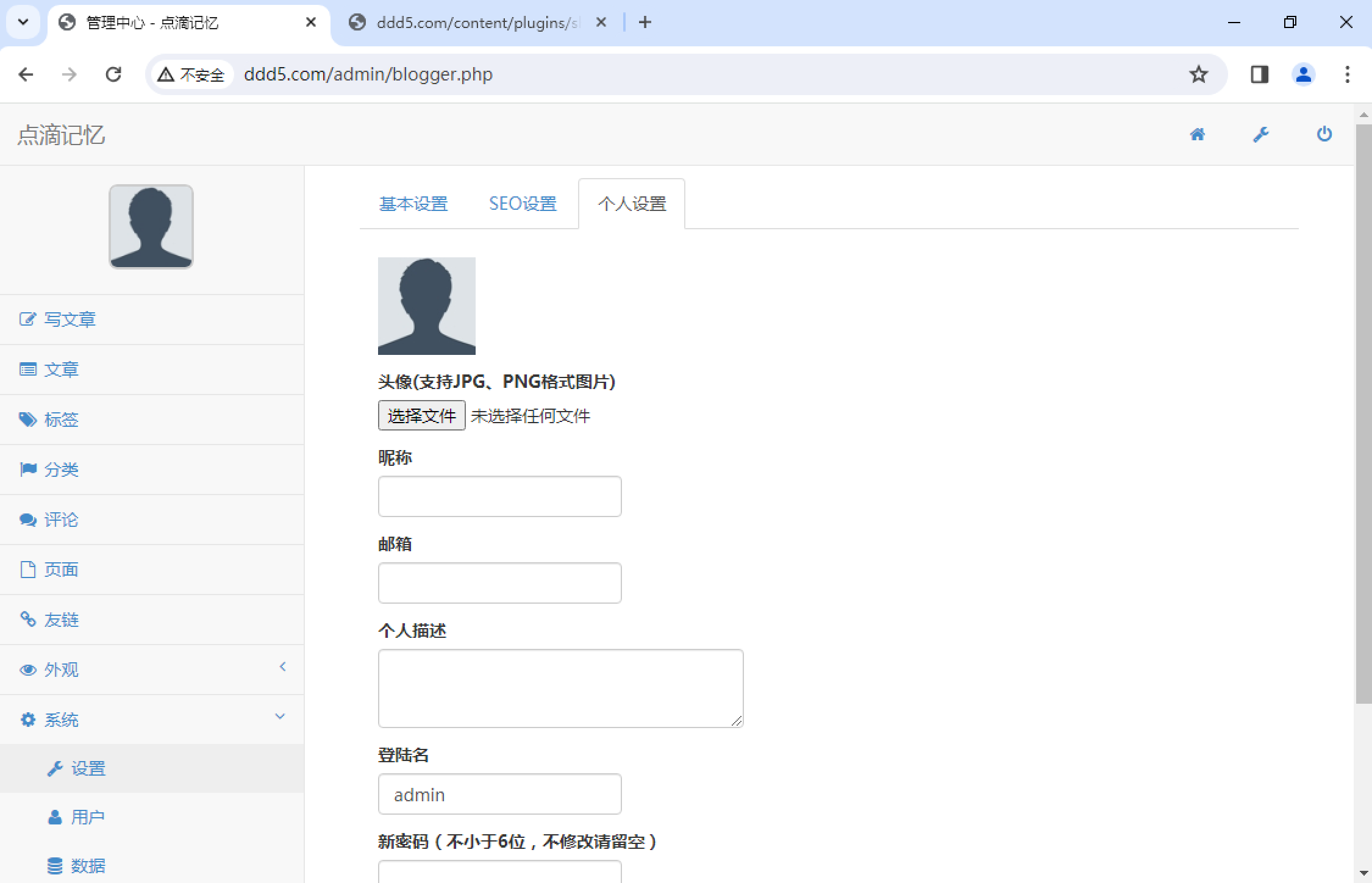Click the home icon in header
The image size is (1372, 883).
1197,135
